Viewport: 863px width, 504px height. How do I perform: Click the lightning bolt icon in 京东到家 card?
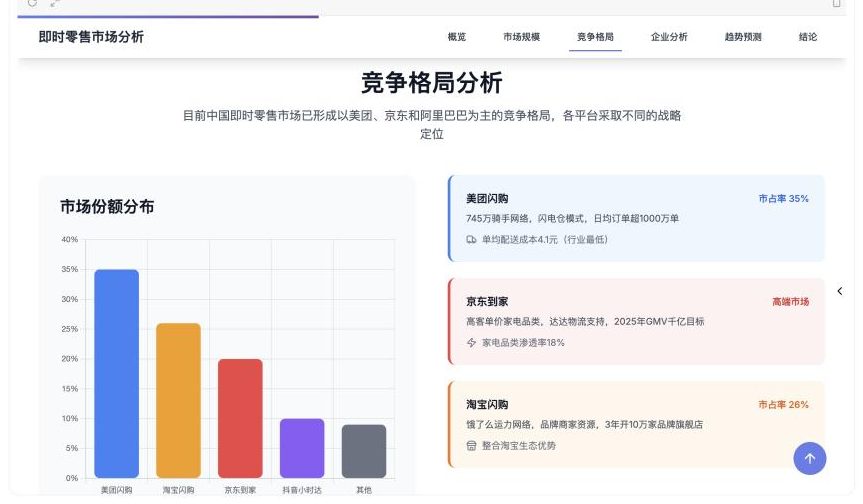[472, 343]
